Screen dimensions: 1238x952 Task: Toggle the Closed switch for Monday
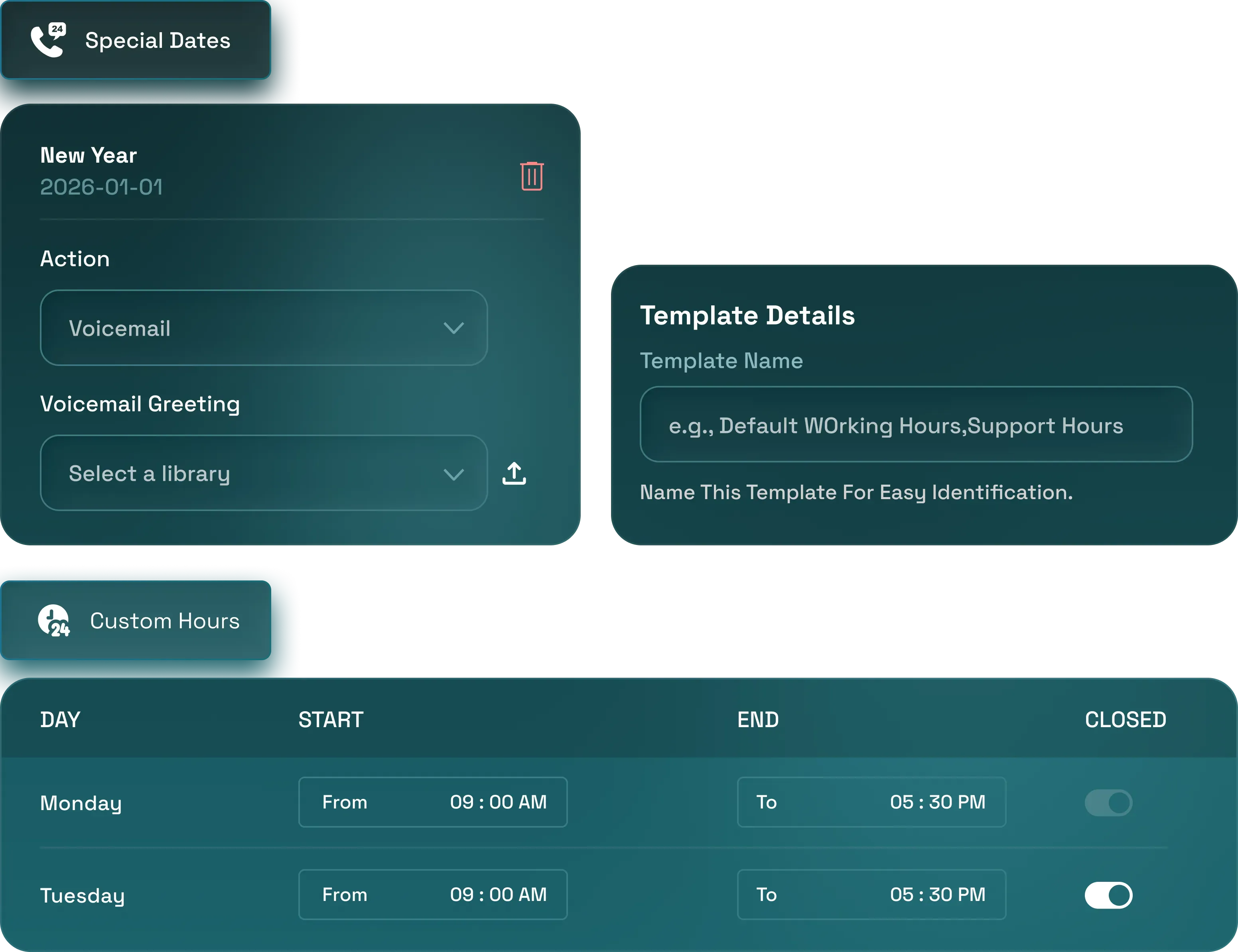1108,803
